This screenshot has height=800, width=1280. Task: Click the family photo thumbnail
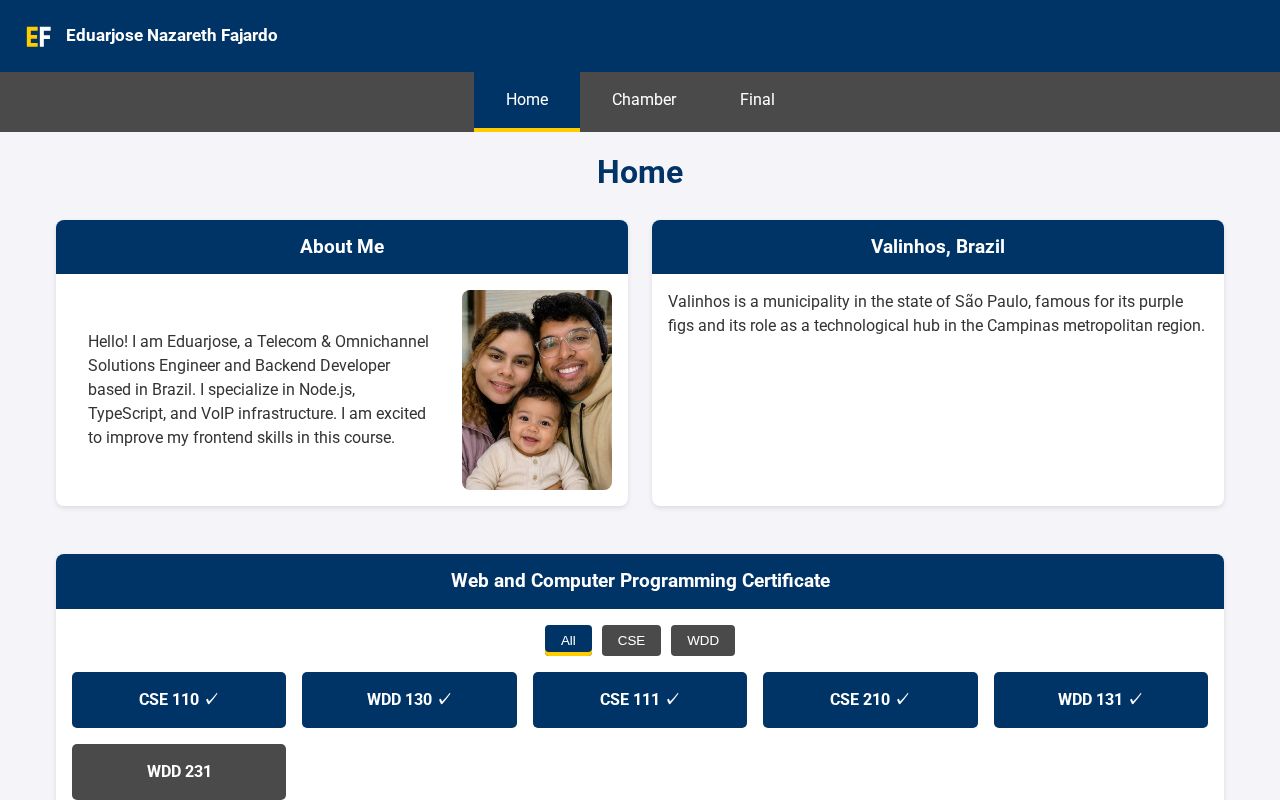[537, 390]
